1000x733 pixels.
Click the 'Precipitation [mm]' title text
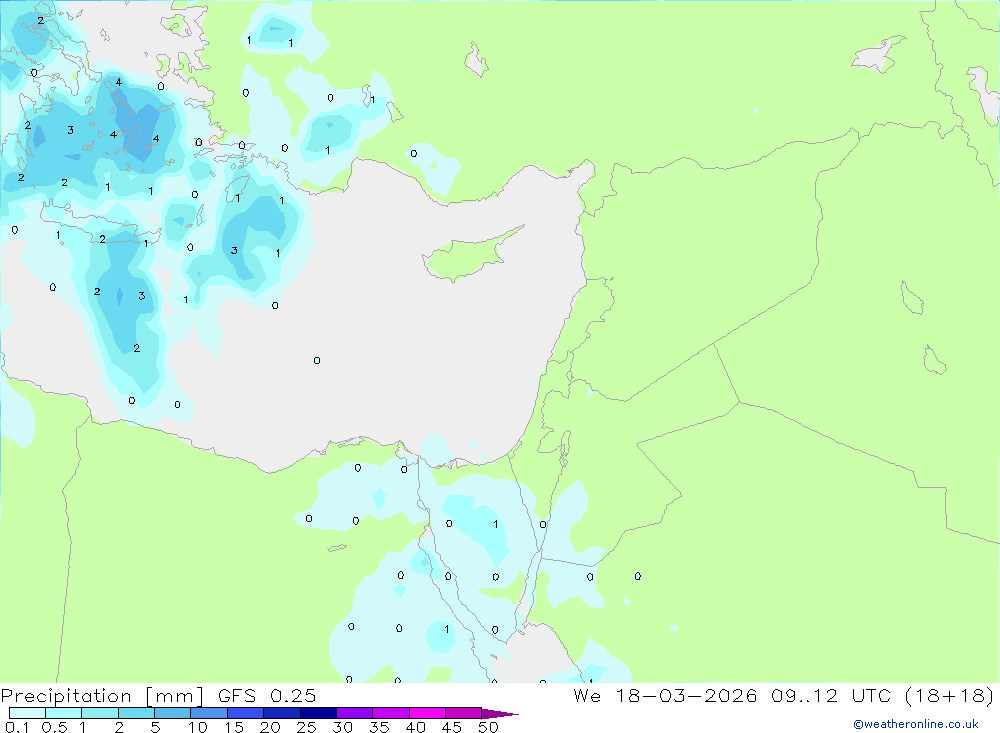(102, 696)
